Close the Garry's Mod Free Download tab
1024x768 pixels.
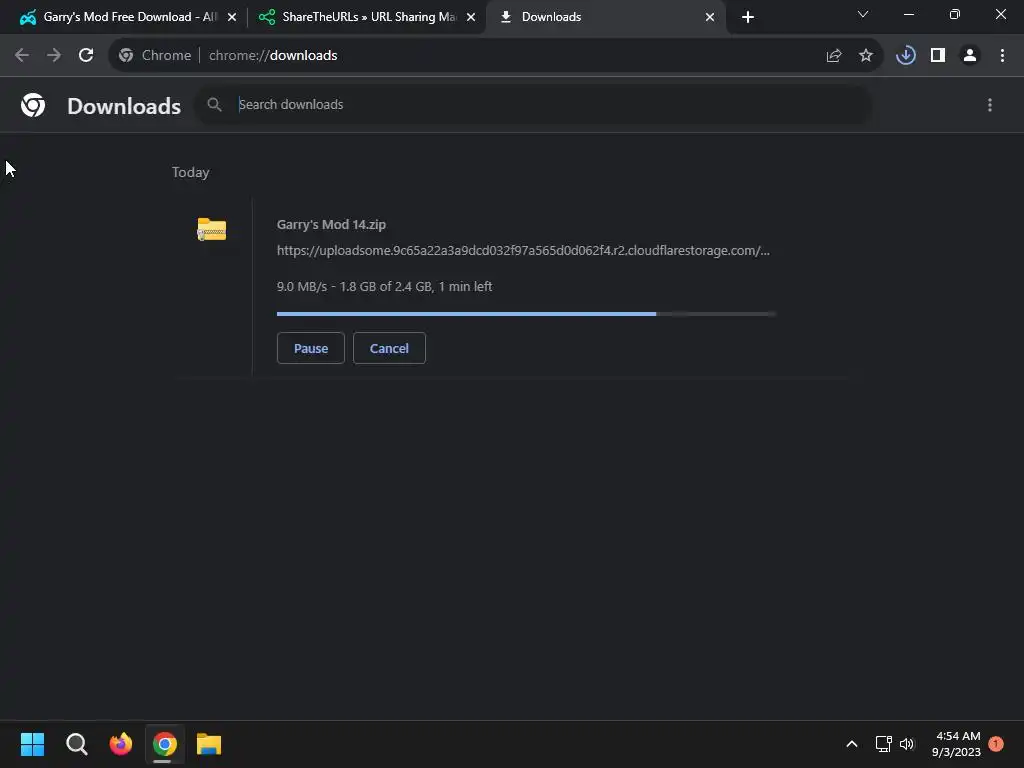coord(232,17)
